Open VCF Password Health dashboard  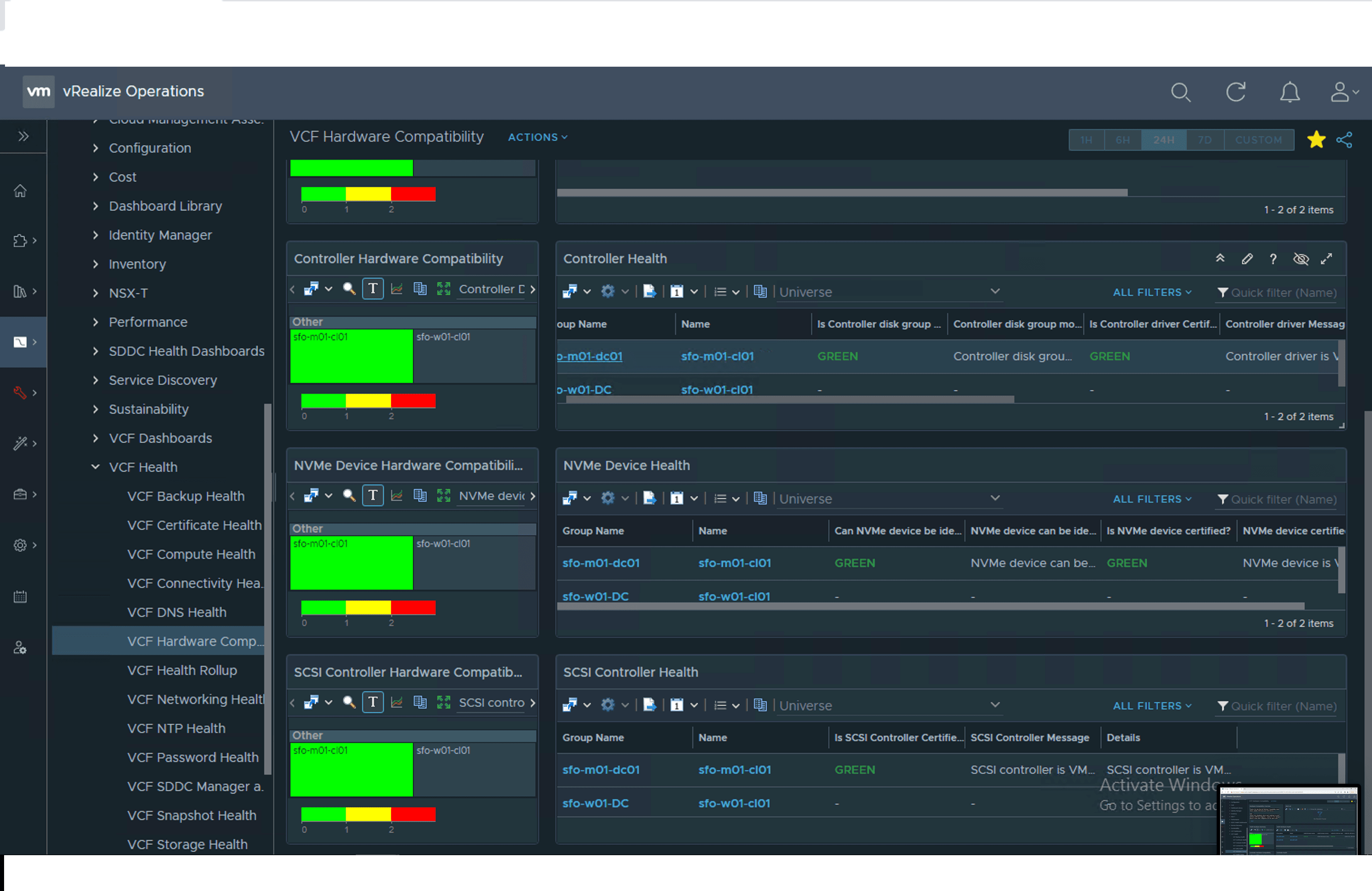192,757
